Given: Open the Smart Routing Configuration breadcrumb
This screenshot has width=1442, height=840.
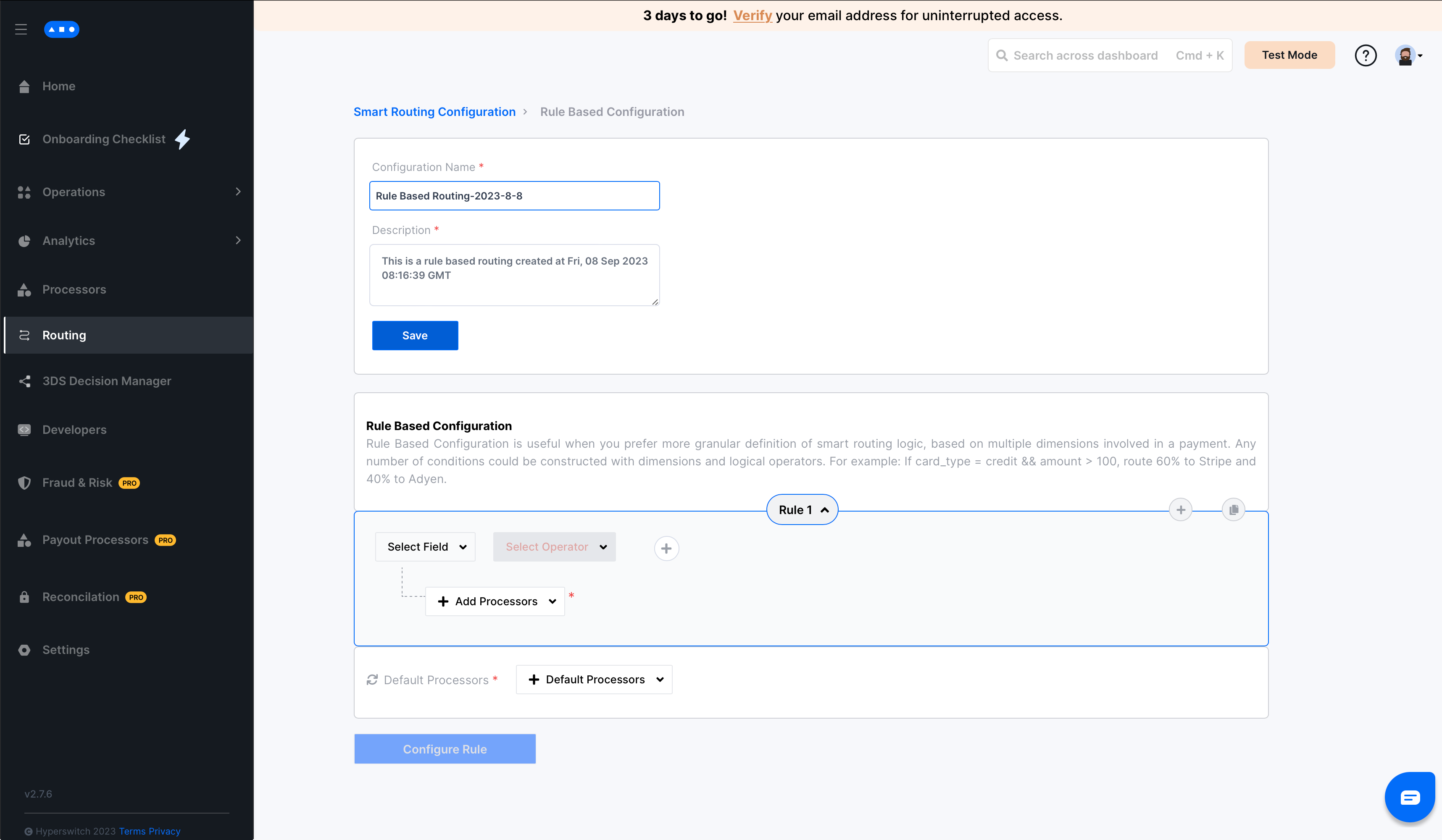Looking at the screenshot, I should (x=434, y=111).
